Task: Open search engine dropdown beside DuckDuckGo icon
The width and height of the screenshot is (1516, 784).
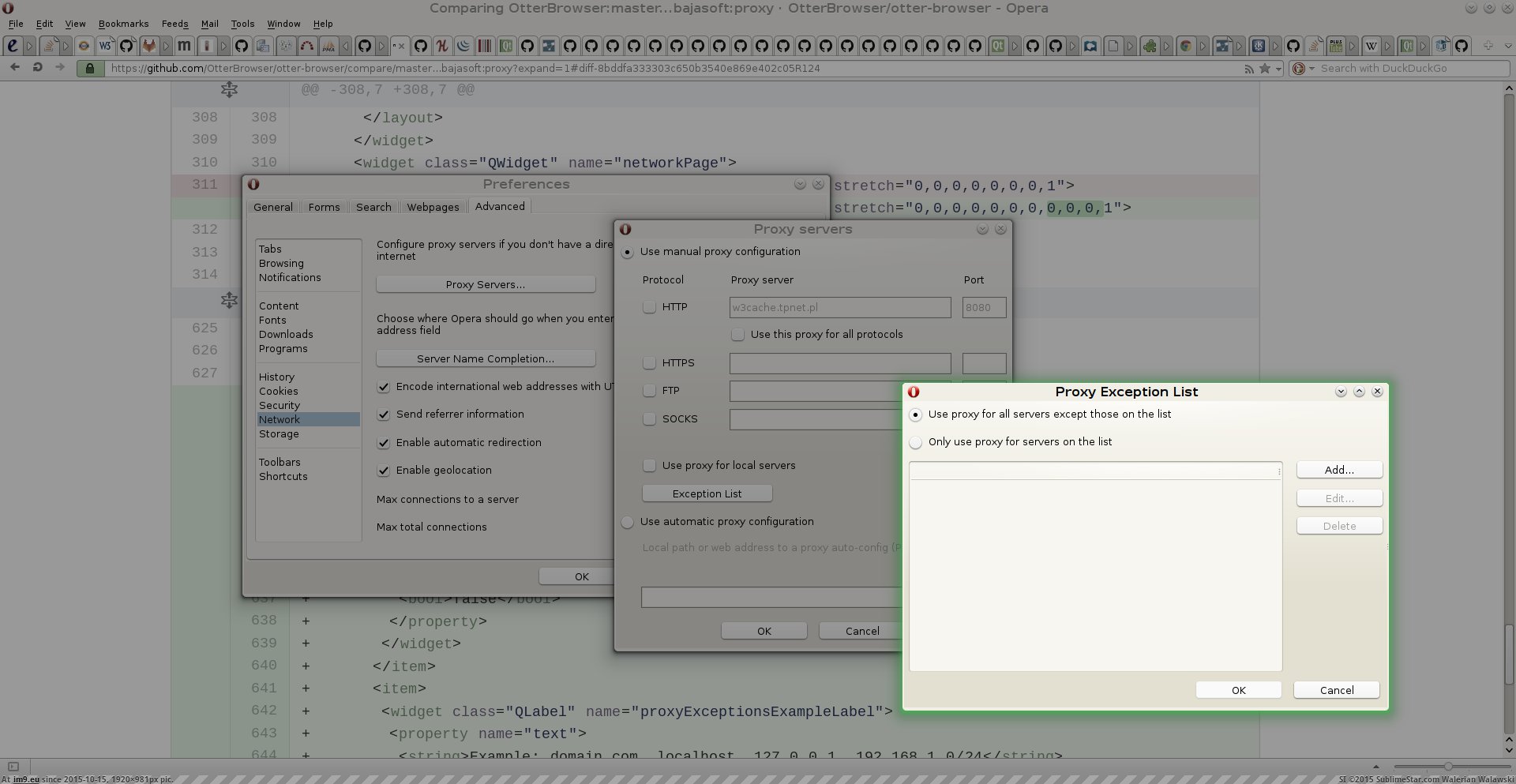Action: tap(1311, 69)
